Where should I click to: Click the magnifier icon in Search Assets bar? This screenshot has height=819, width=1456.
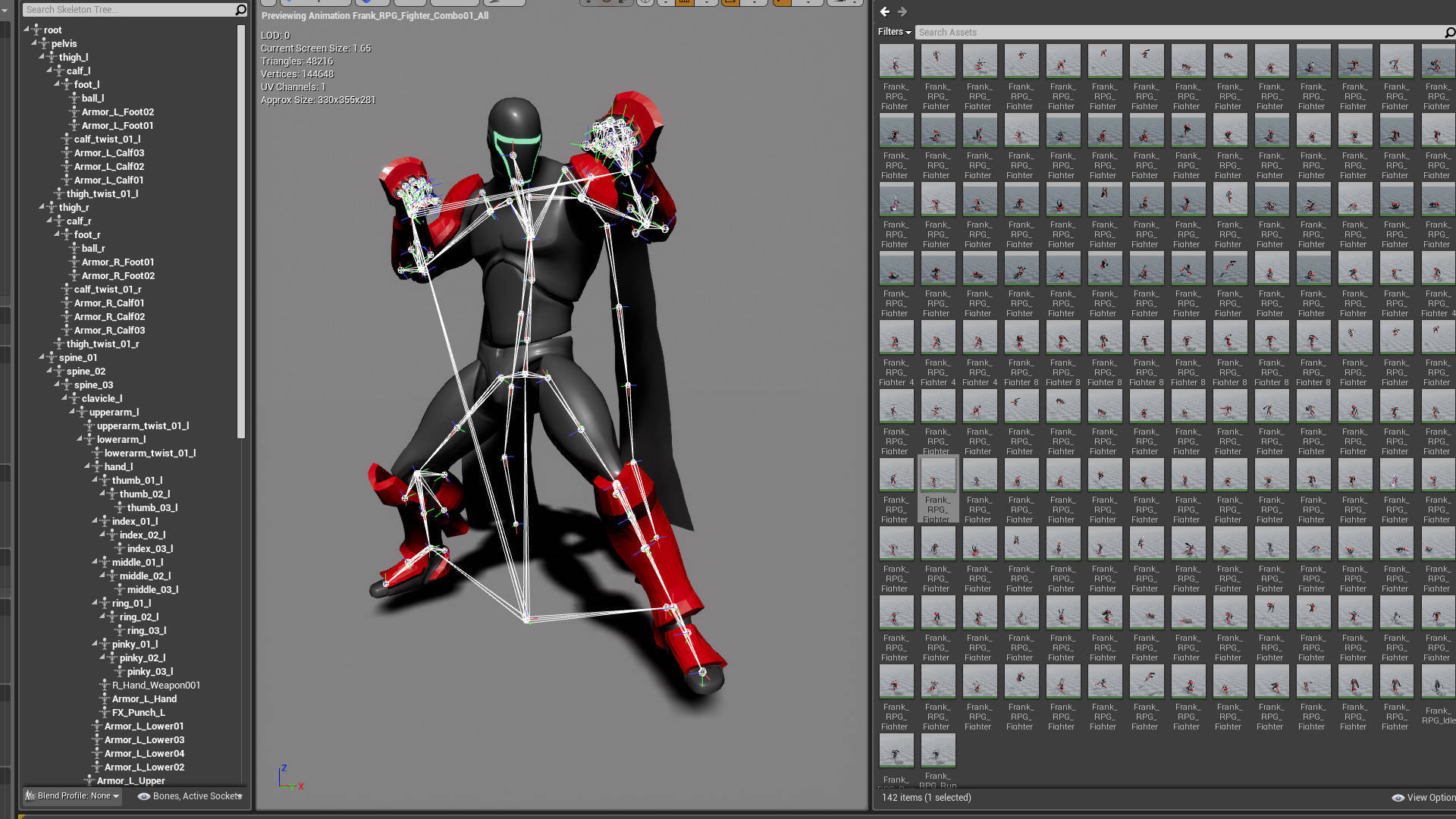point(1449,33)
